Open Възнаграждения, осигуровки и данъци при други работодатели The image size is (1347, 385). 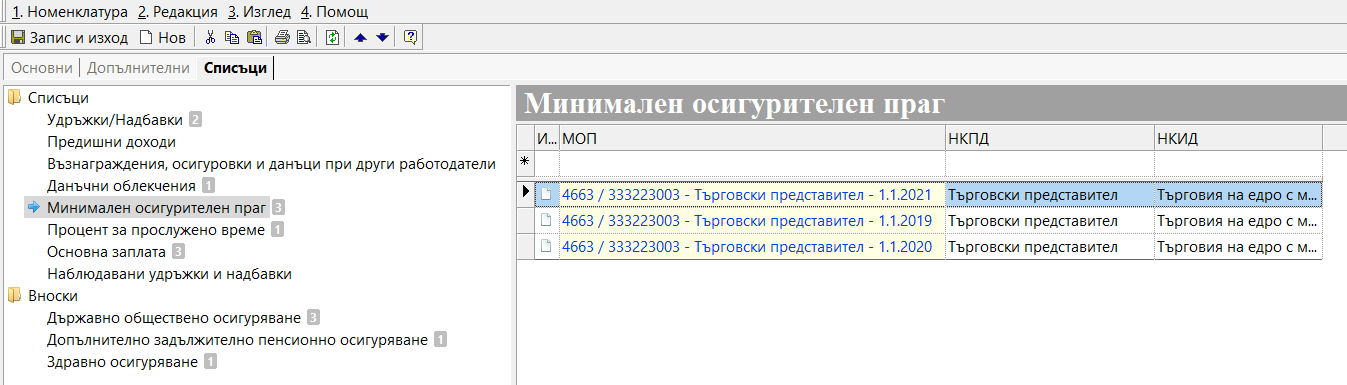click(x=271, y=164)
